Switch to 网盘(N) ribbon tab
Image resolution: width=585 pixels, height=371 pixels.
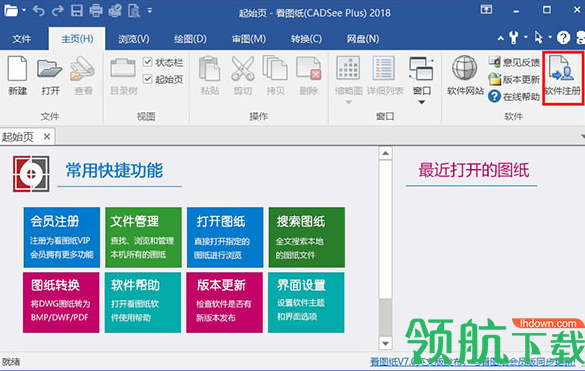[x=363, y=39]
